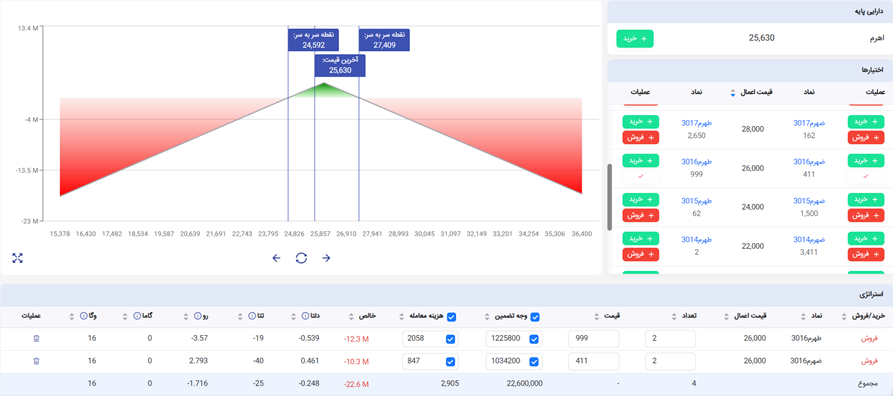The width and height of the screenshot is (893, 396).
Task: Click خرید button for اهرم asset
Action: [635, 39]
